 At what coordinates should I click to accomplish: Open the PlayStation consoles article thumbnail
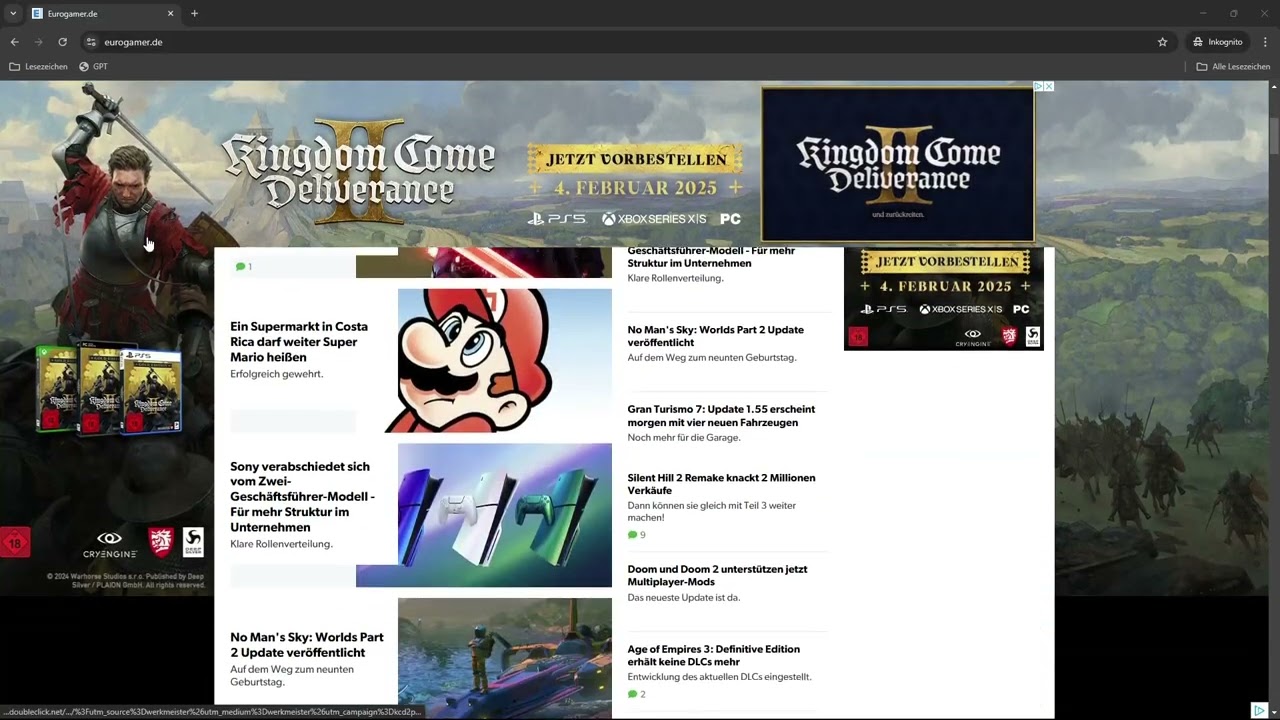pyautogui.click(x=505, y=515)
